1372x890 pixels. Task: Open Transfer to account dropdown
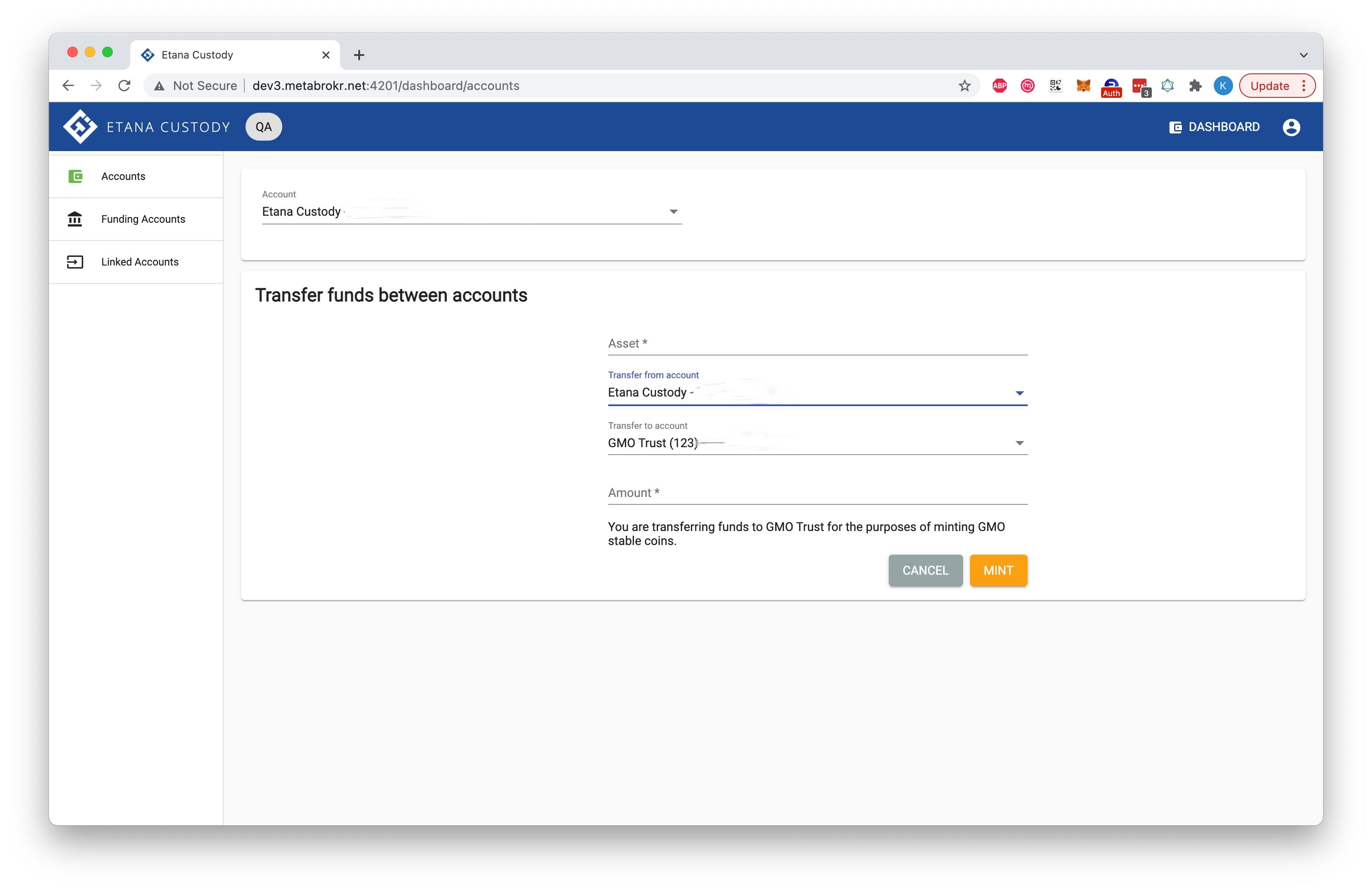coord(817,442)
